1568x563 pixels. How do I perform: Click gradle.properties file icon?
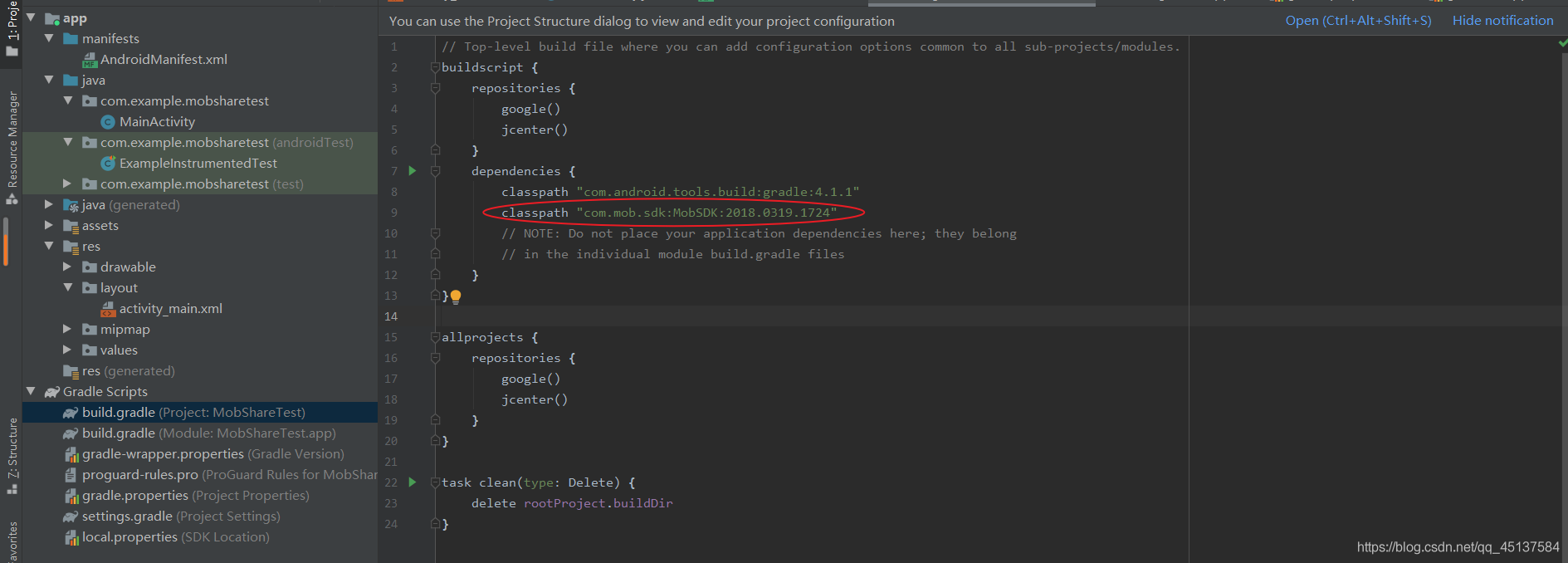point(71,496)
